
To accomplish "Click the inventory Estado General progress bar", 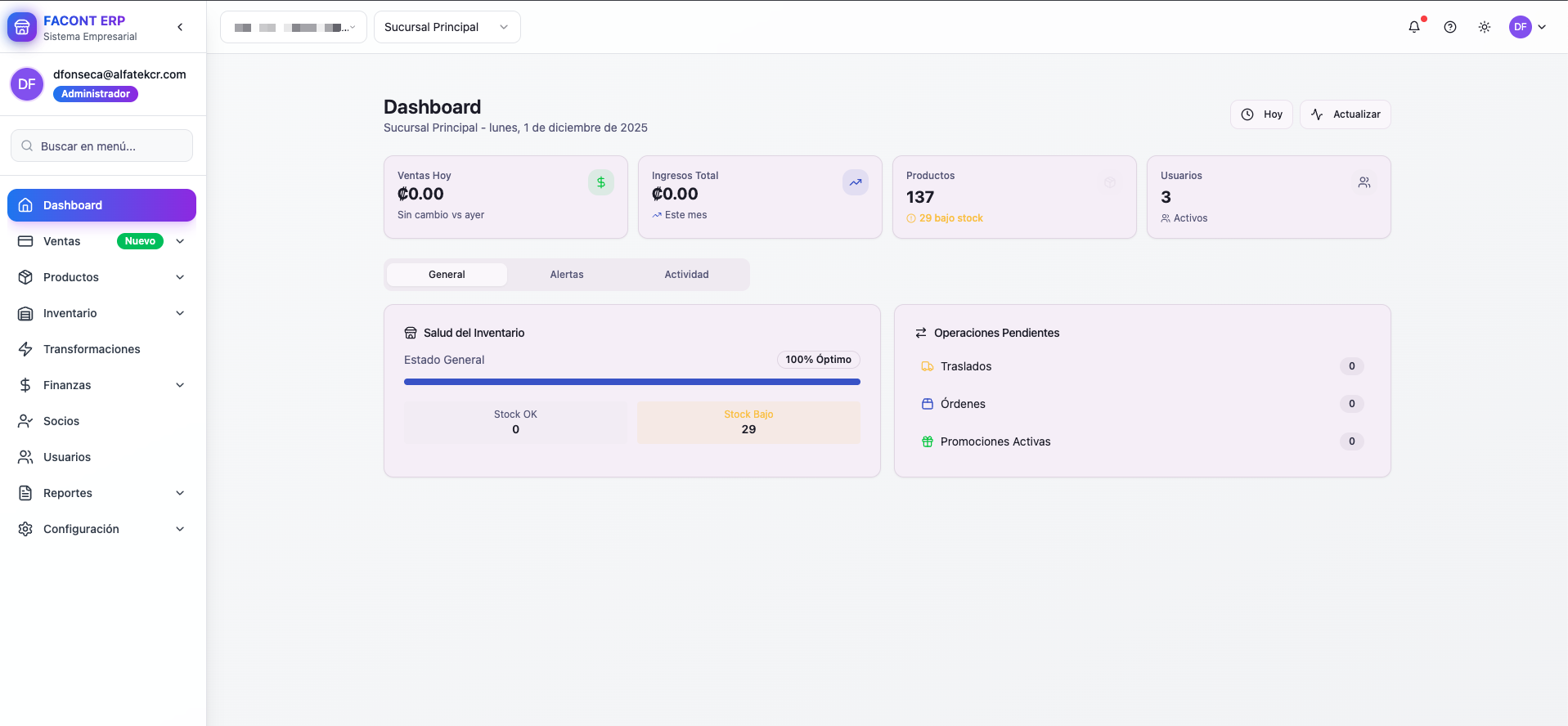I will [631, 382].
